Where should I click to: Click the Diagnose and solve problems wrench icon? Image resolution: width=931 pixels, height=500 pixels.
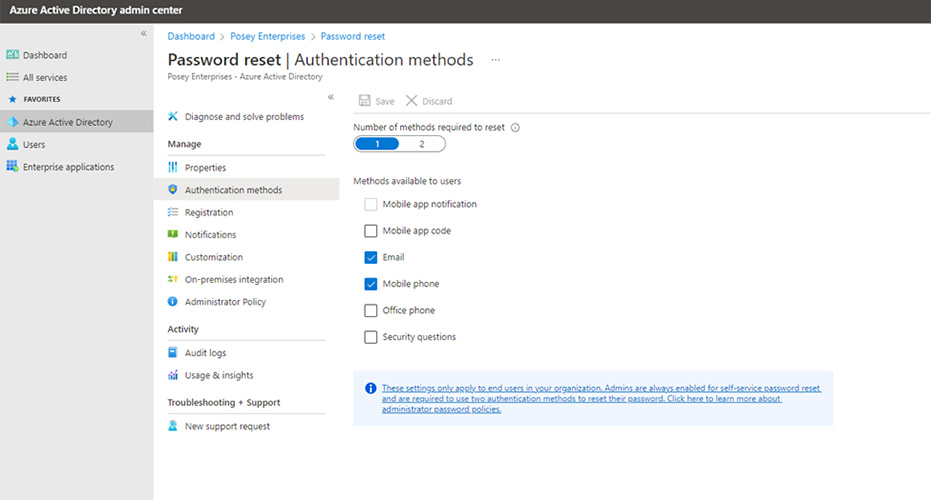click(x=173, y=116)
